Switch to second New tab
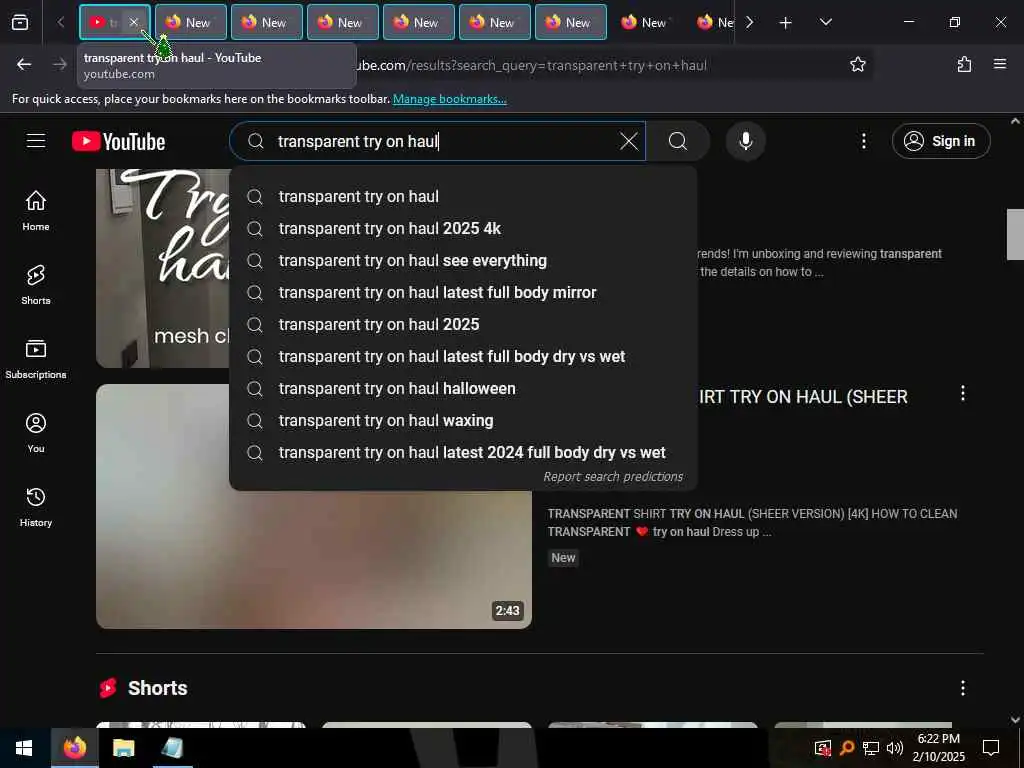Image resolution: width=1024 pixels, height=768 pixels. (x=266, y=22)
